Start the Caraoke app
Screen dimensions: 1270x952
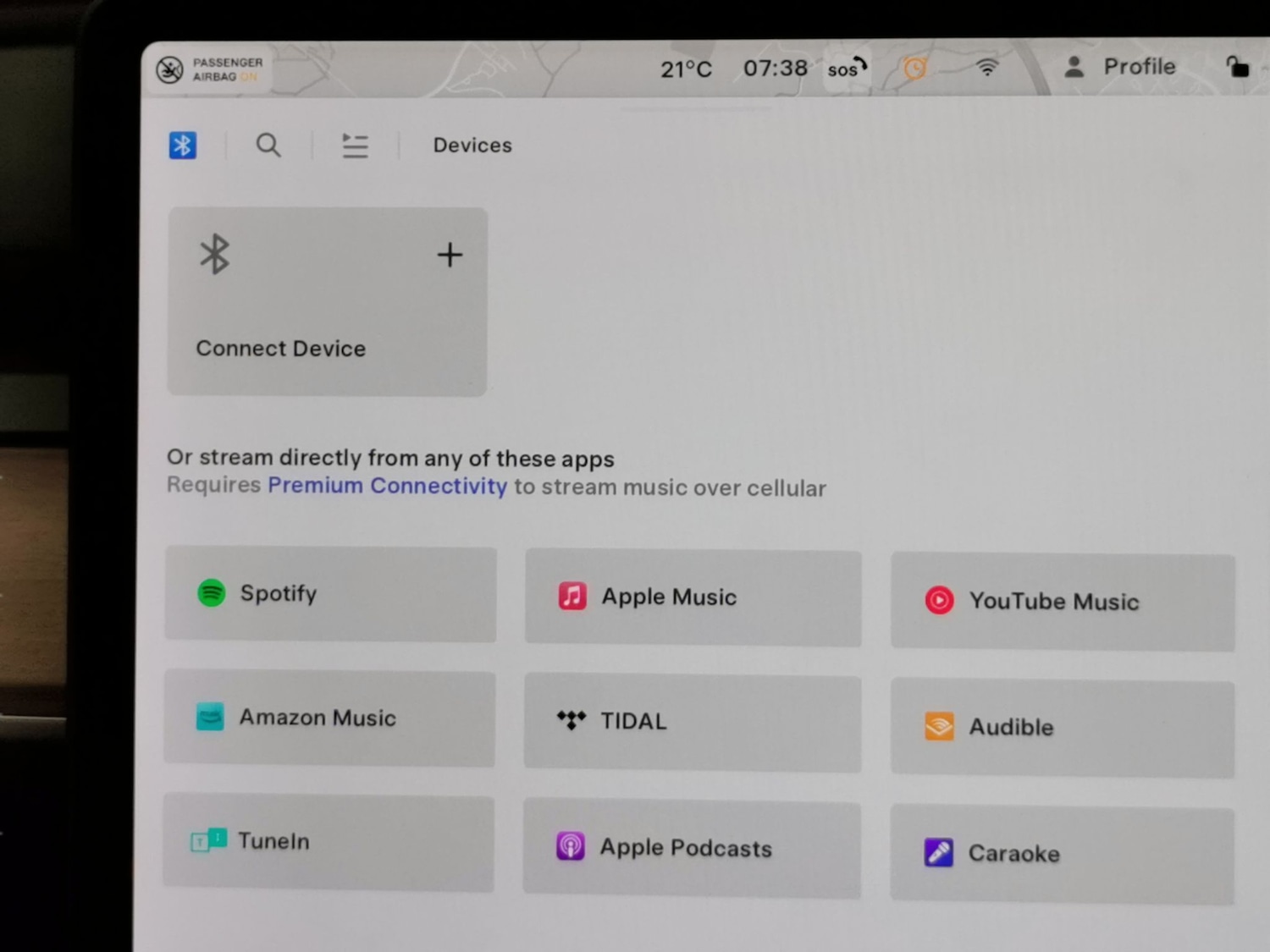(1062, 855)
